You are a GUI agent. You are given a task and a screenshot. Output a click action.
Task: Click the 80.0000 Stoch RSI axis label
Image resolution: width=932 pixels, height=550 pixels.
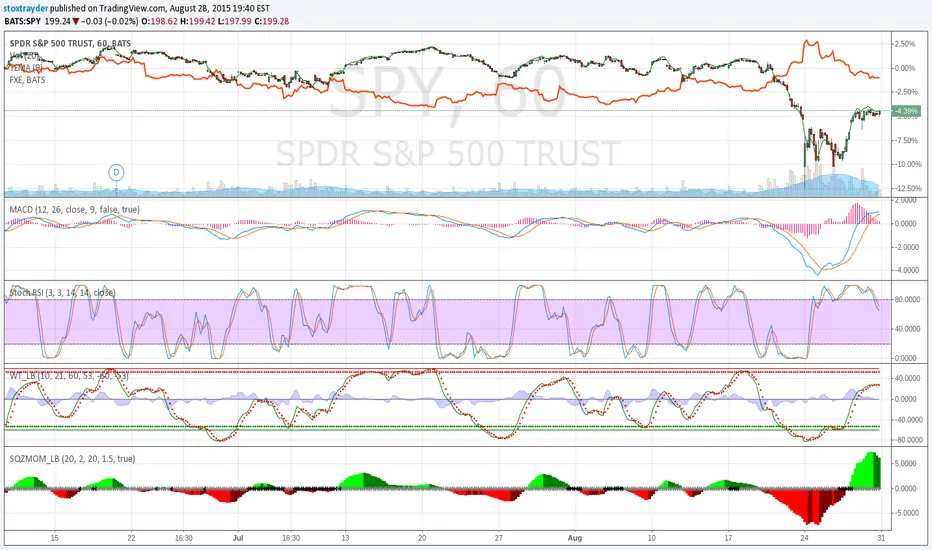click(x=906, y=300)
